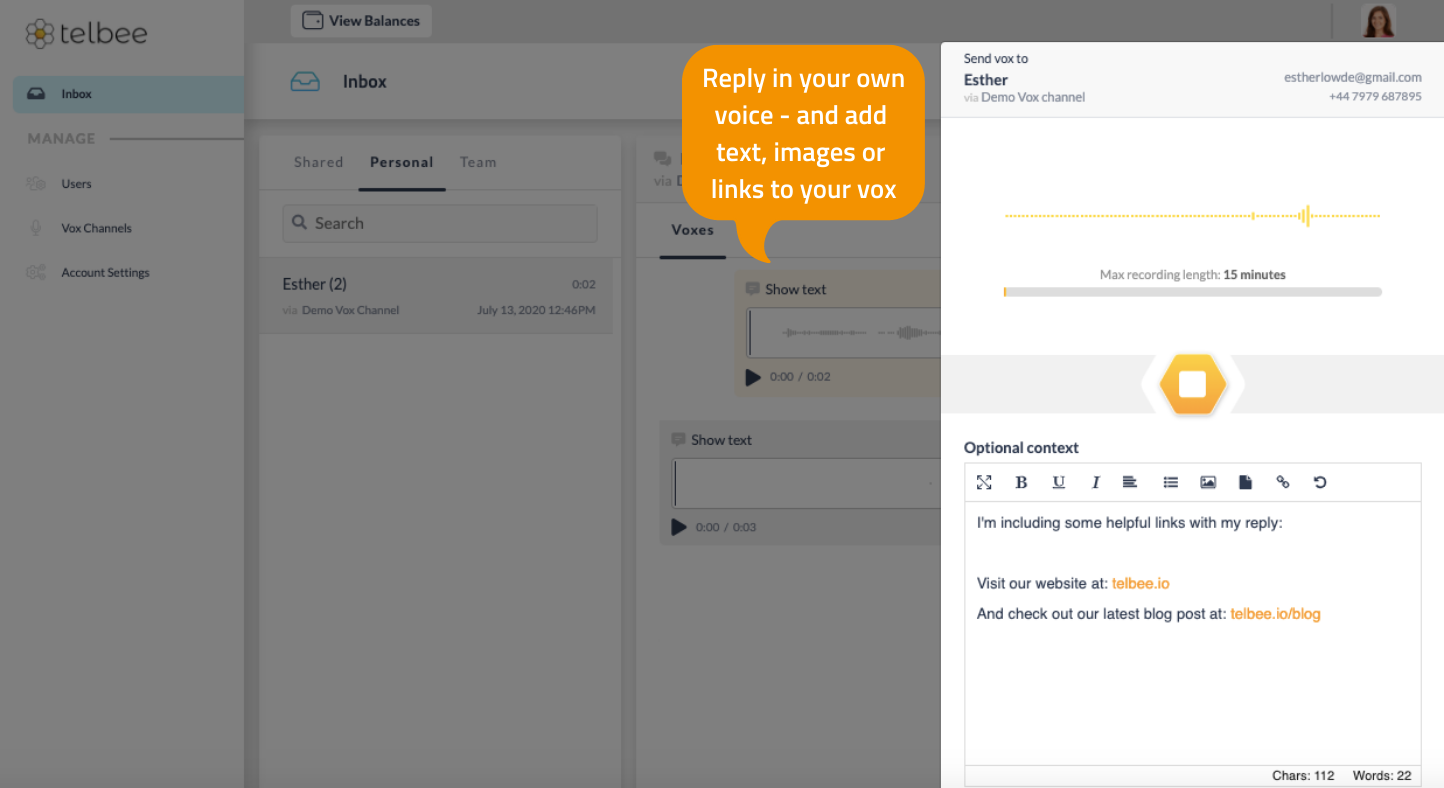The image size is (1444, 788).
Task: Toggle underline formatting in context editor
Action: [1058, 482]
